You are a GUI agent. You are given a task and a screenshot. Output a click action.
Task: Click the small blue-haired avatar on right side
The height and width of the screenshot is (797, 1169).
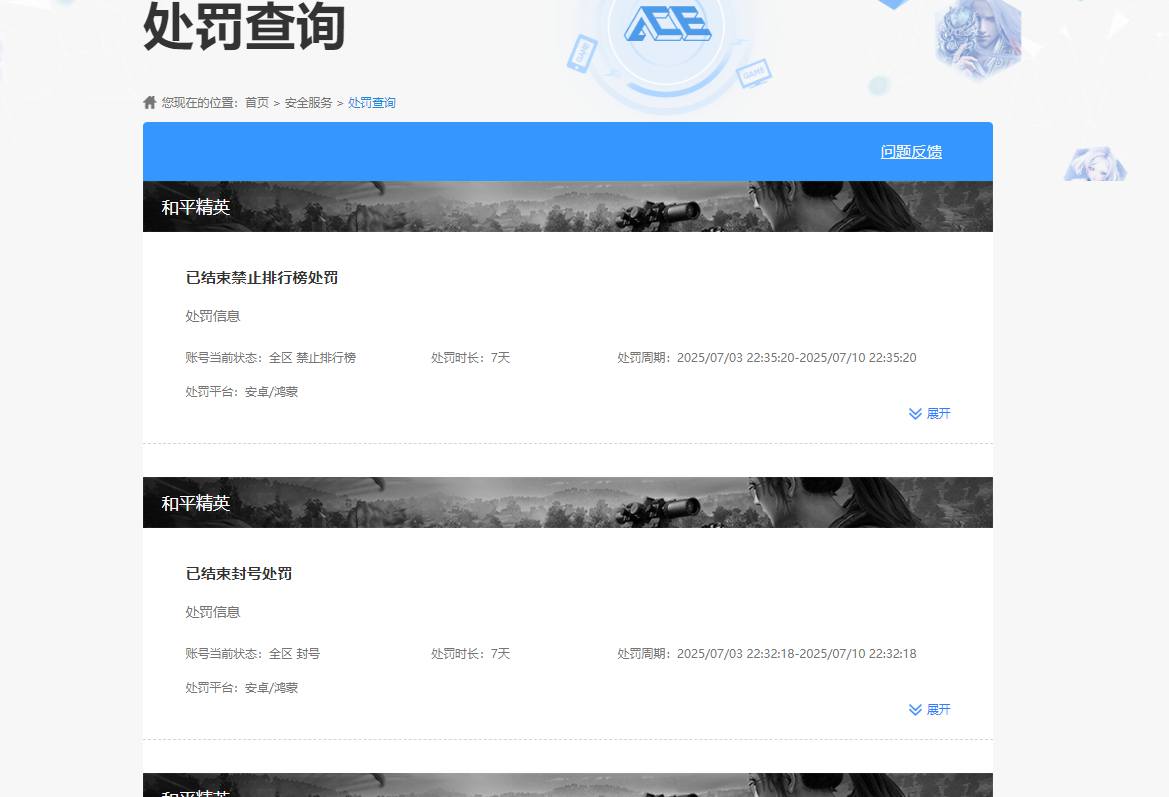1095,163
